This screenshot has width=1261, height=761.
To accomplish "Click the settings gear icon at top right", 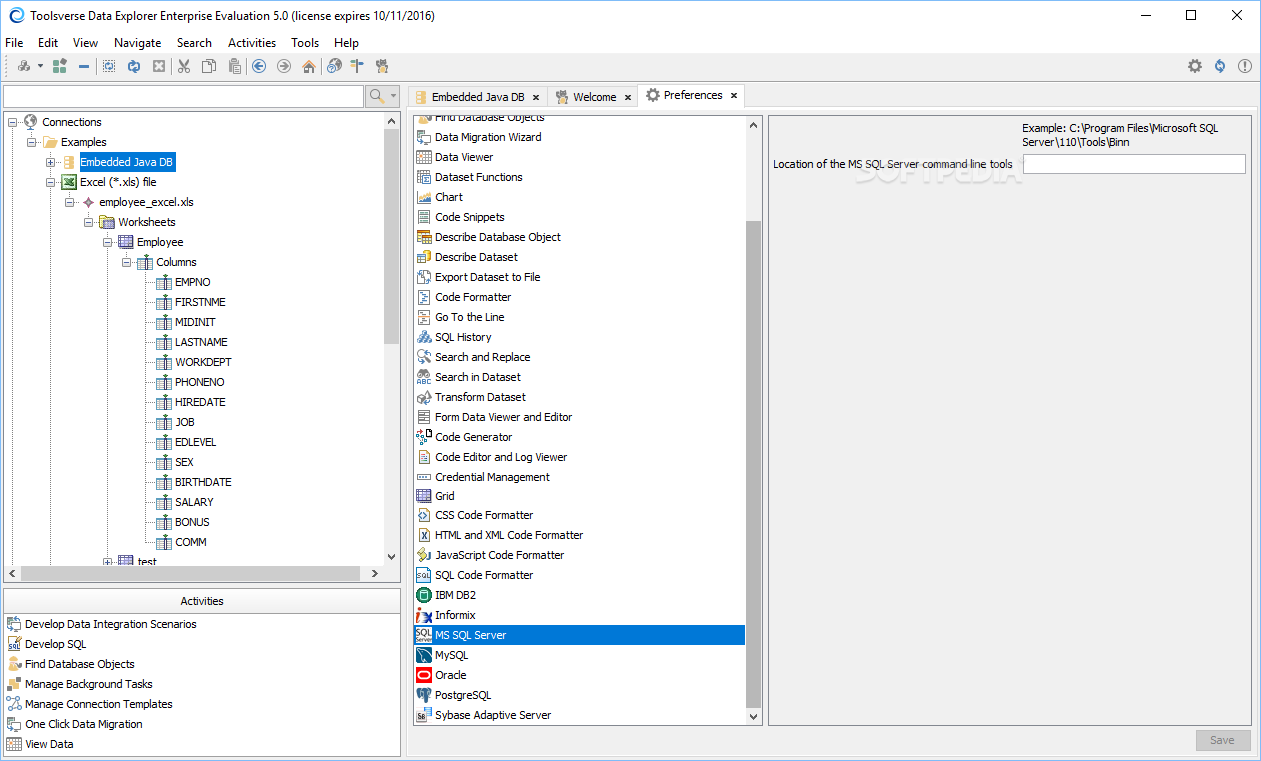I will 1195,66.
